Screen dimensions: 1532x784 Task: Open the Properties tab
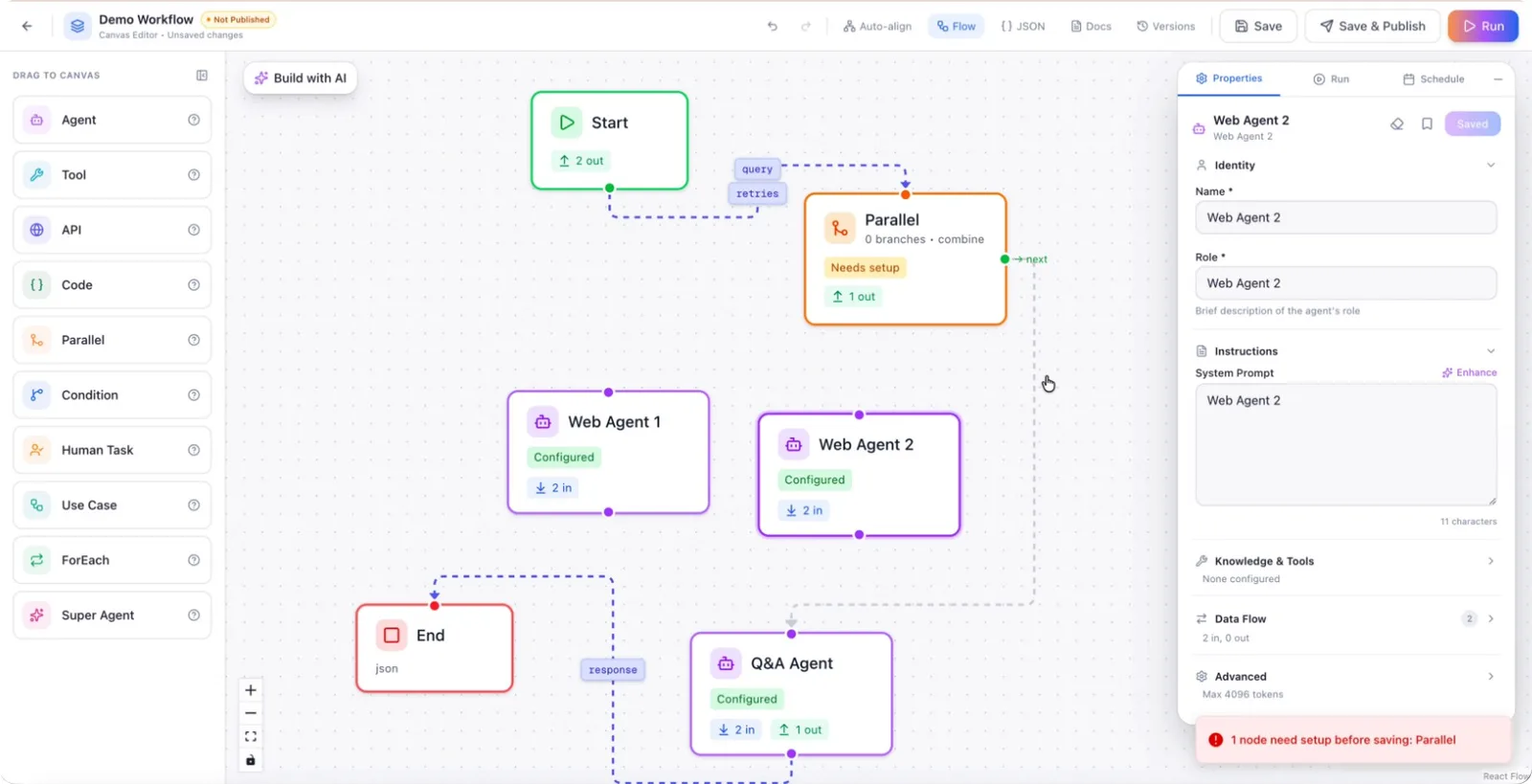tap(1228, 78)
